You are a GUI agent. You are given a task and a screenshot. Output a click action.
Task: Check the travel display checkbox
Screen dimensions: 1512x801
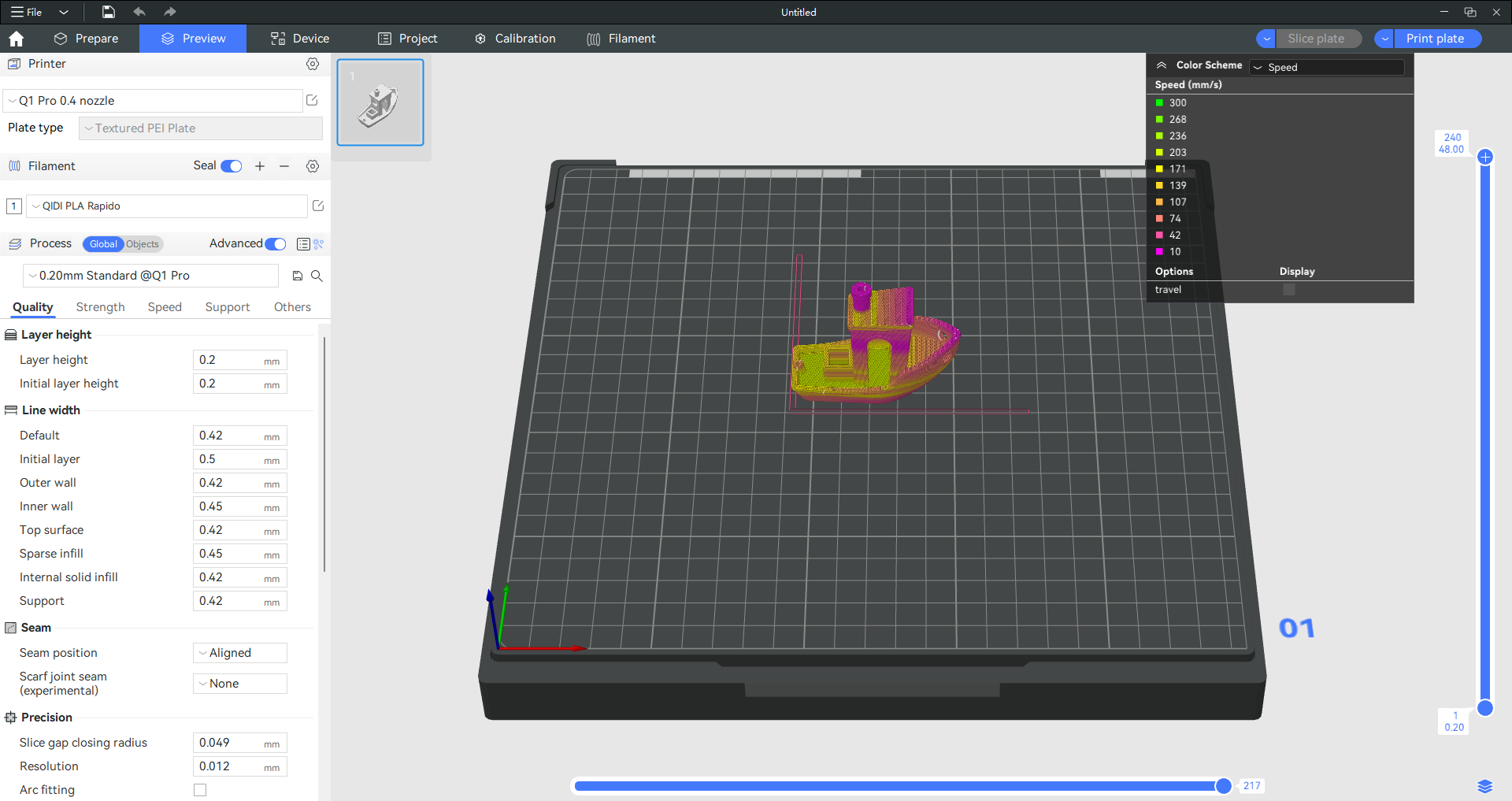tap(1288, 290)
